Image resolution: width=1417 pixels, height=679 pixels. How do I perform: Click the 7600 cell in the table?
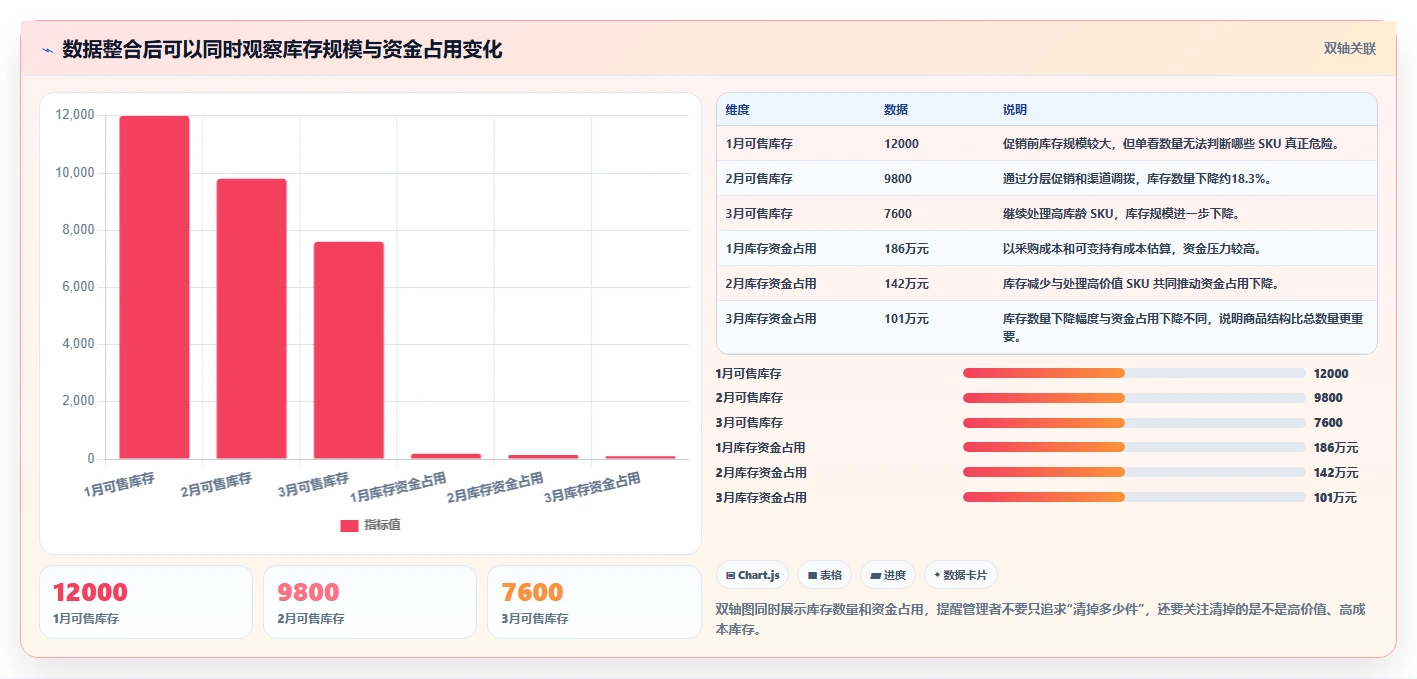898,214
